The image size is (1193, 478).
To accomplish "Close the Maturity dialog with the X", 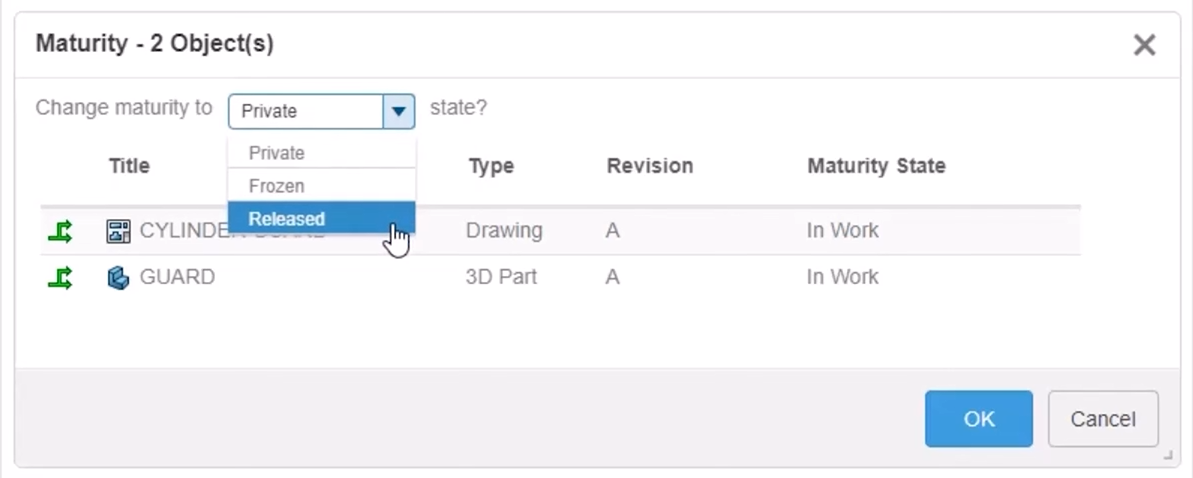I will coord(1144,44).
